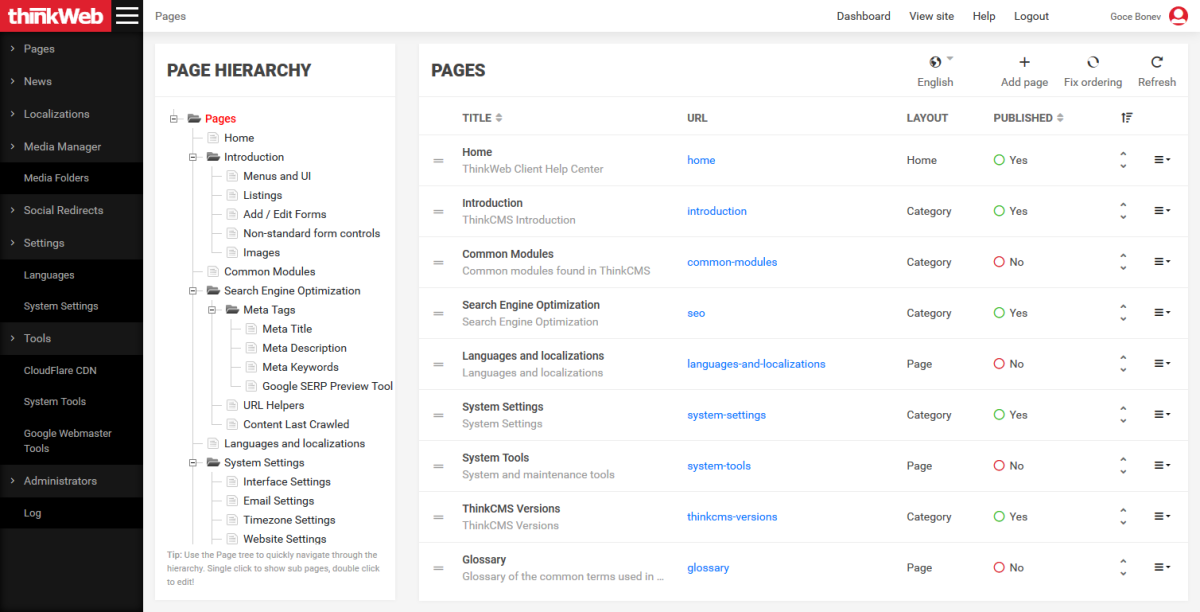Click the Logout link

[x=1031, y=15]
